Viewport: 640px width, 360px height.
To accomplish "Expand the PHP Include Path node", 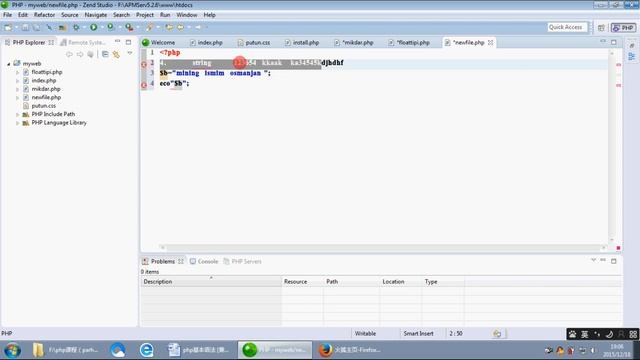I will [x=18, y=114].
